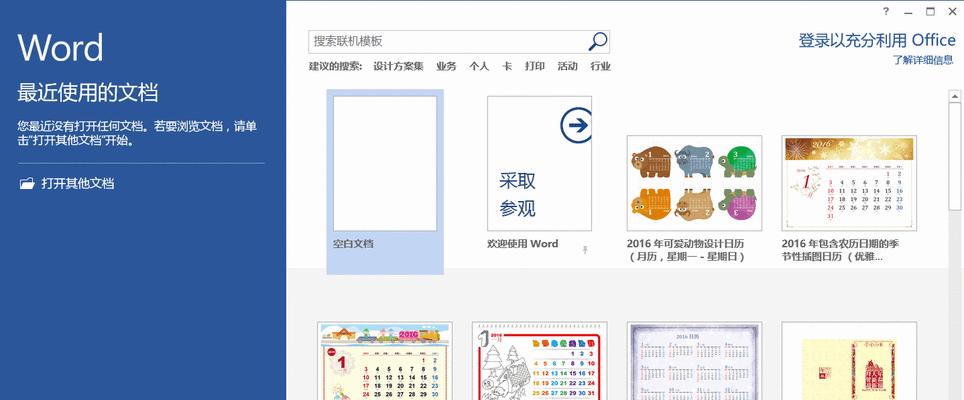Click 了解详细信息 link
The width and height of the screenshot is (964, 400).
tap(923, 60)
